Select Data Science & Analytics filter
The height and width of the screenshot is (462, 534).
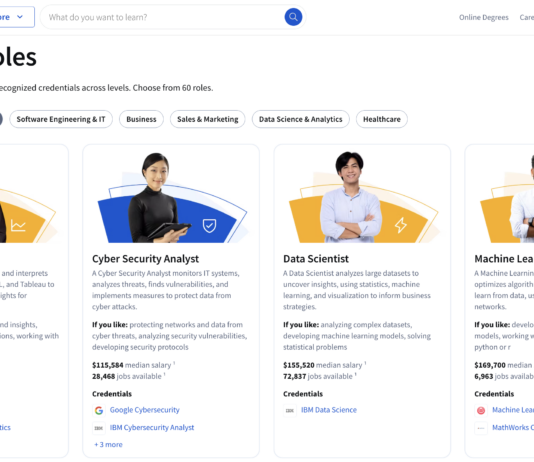(x=301, y=119)
